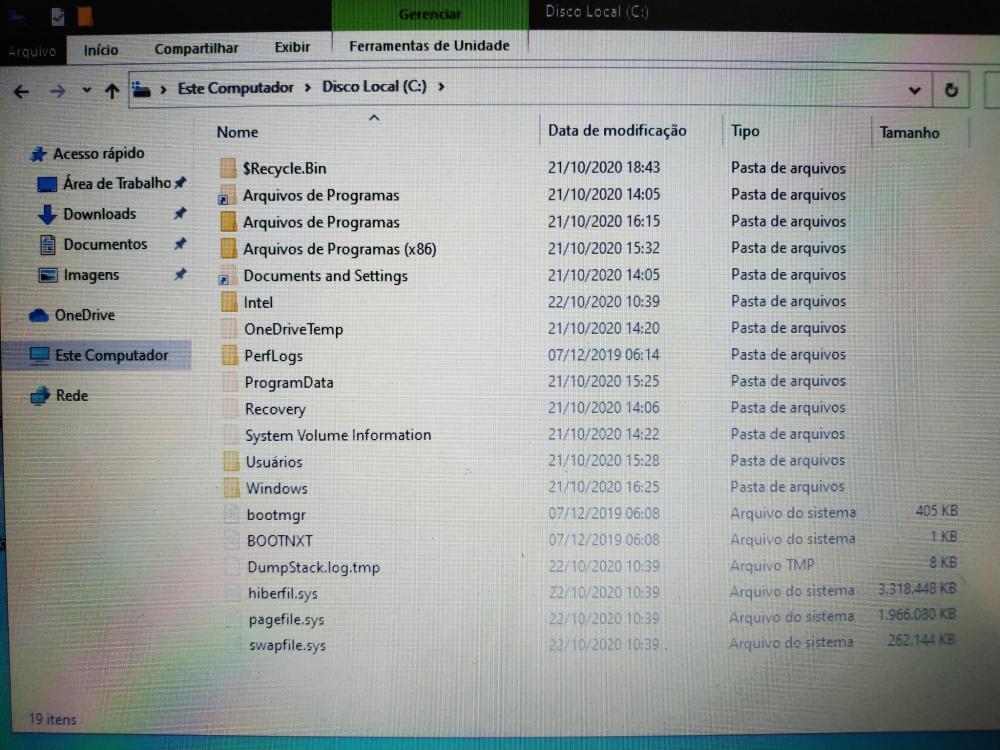1000x750 pixels.
Task: Select Acesso rápido in navigation pane
Action: (x=98, y=154)
